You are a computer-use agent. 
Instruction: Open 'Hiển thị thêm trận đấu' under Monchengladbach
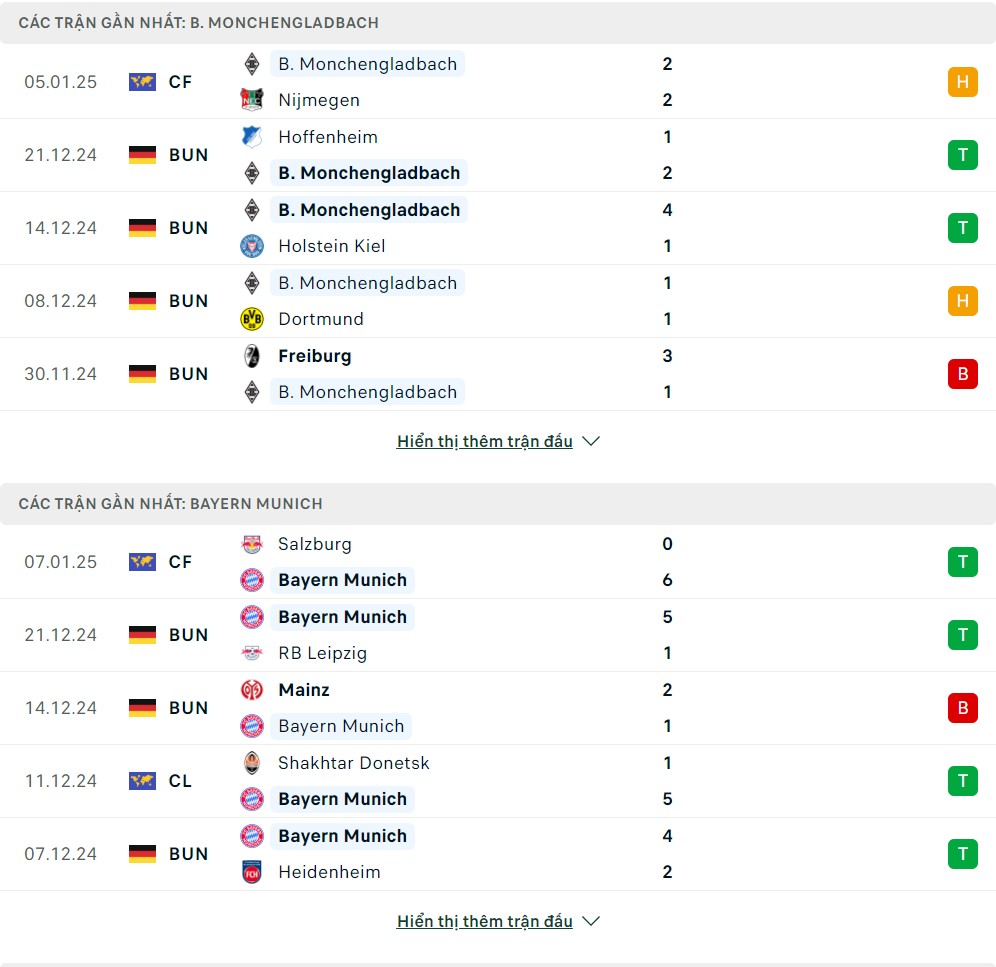485,441
